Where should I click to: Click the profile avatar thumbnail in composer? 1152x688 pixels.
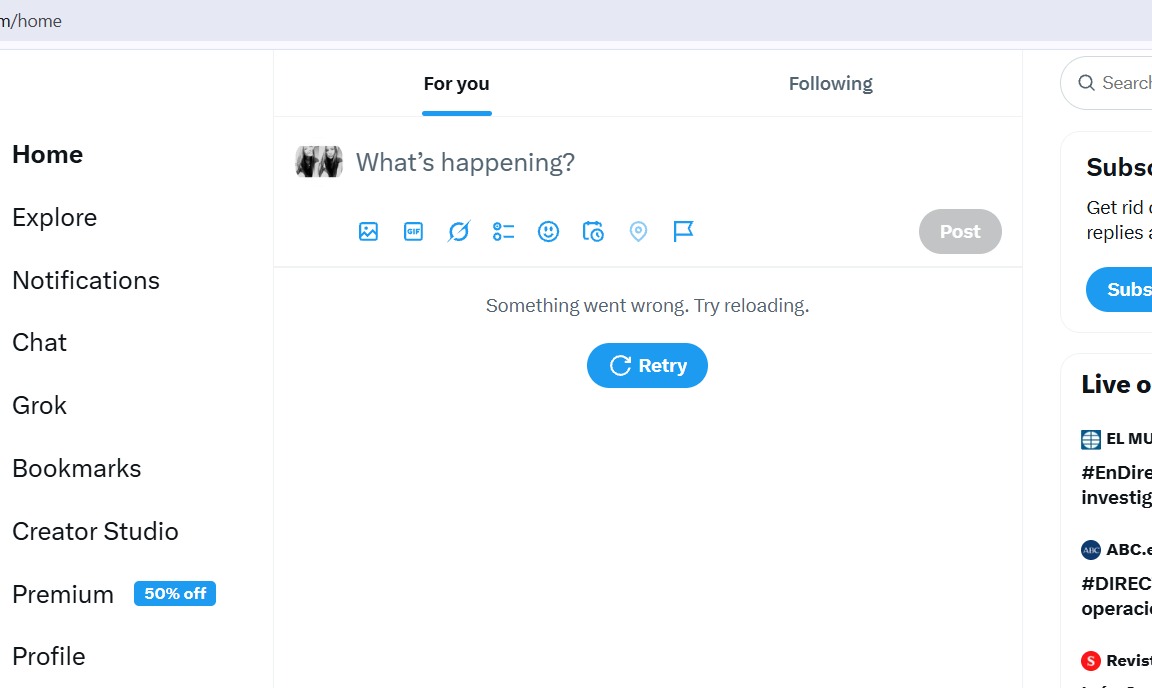[319, 162]
